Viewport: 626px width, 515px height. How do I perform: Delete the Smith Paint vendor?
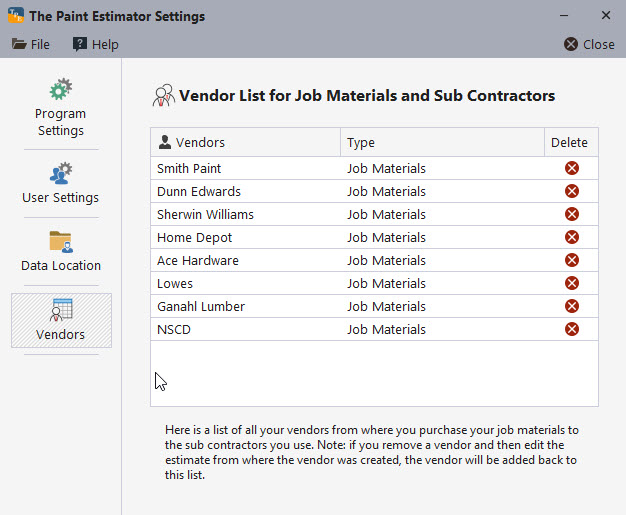(x=572, y=168)
